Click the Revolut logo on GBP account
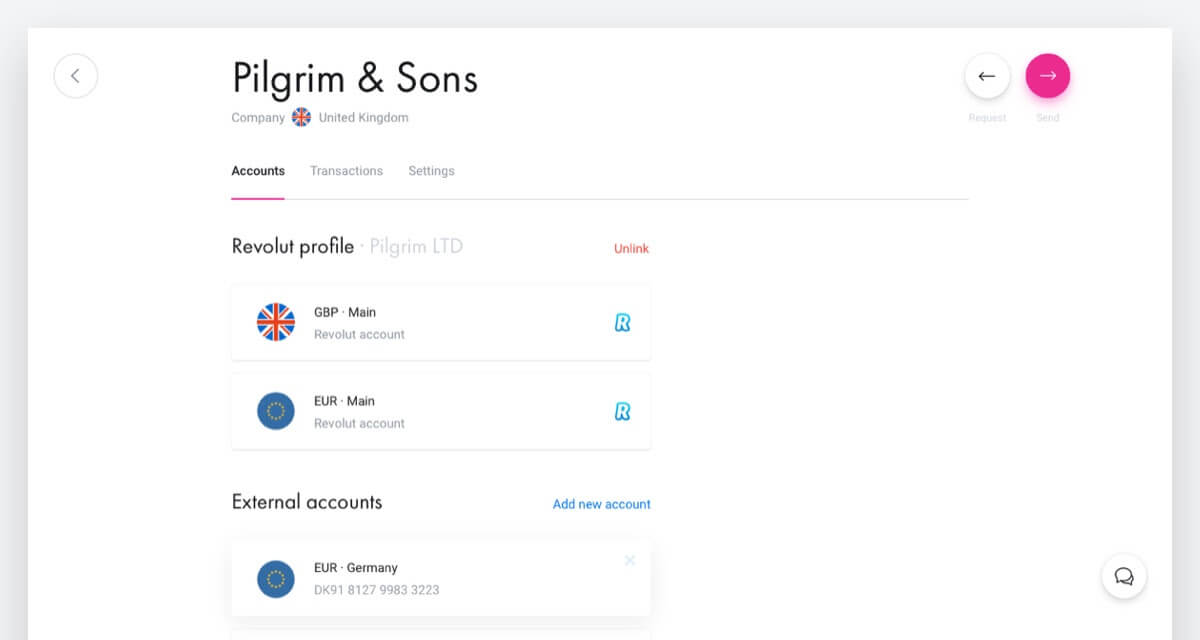Viewport: 1200px width, 640px height. pyautogui.click(x=622, y=323)
